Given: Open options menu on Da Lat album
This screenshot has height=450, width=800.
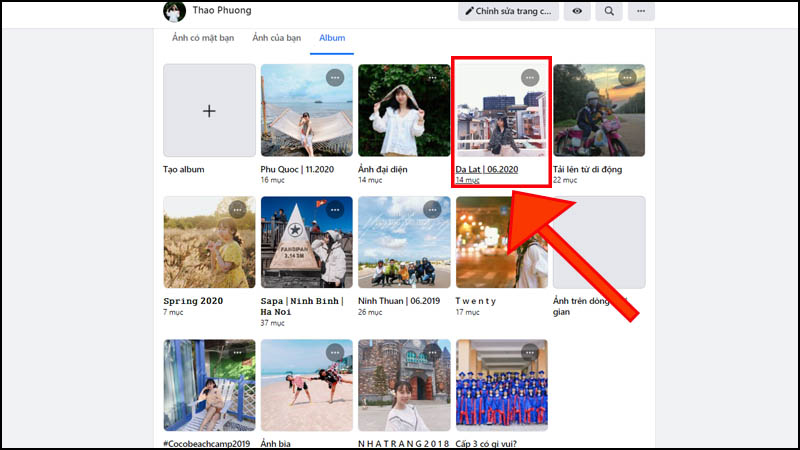Looking at the screenshot, I should coord(530,78).
